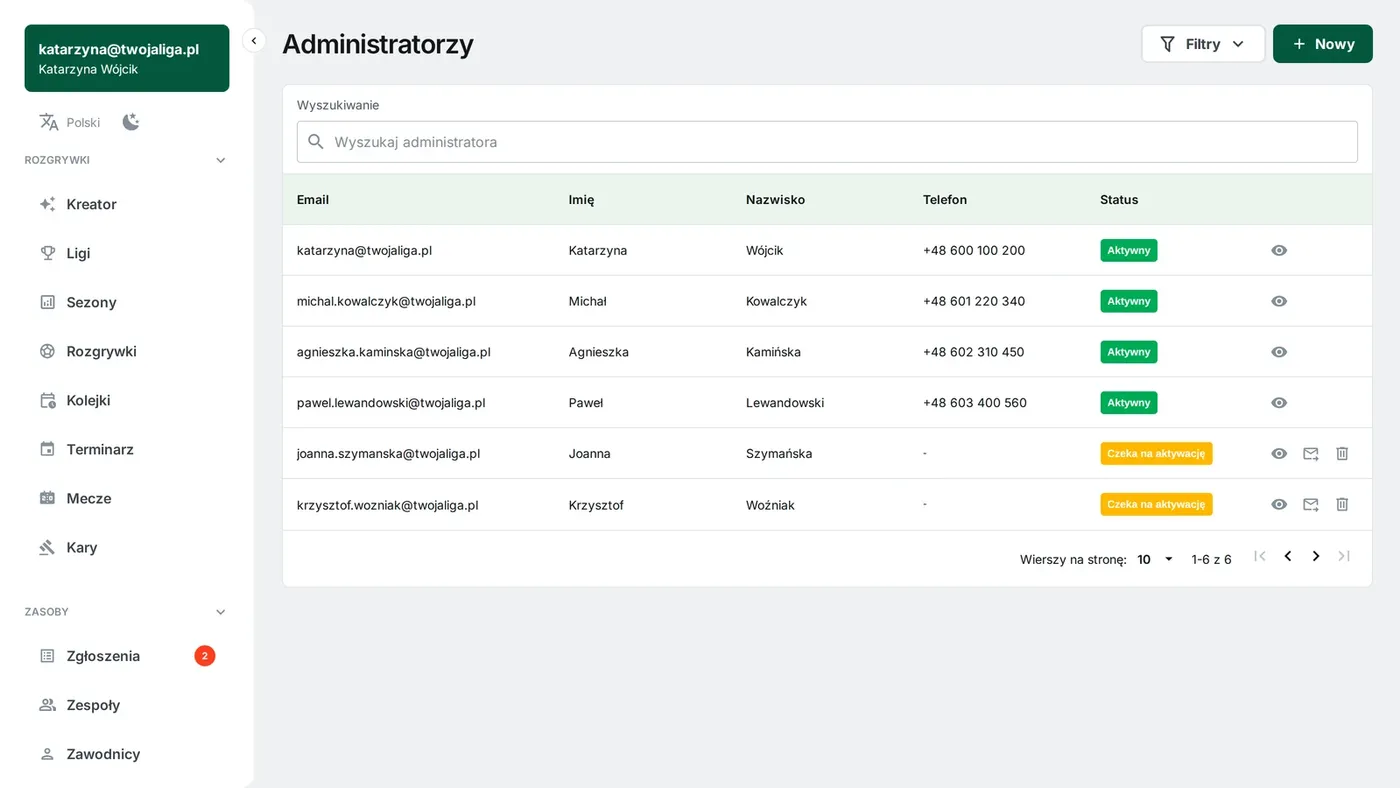Go to next page of table
The width and height of the screenshot is (1400, 788).
click(x=1316, y=556)
